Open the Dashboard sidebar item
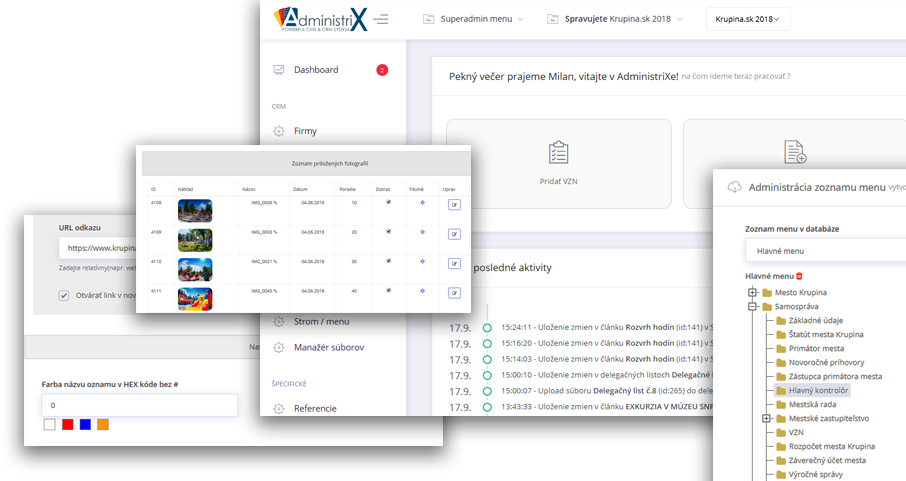Viewport: 906px width, 481px height. pyautogui.click(x=316, y=70)
